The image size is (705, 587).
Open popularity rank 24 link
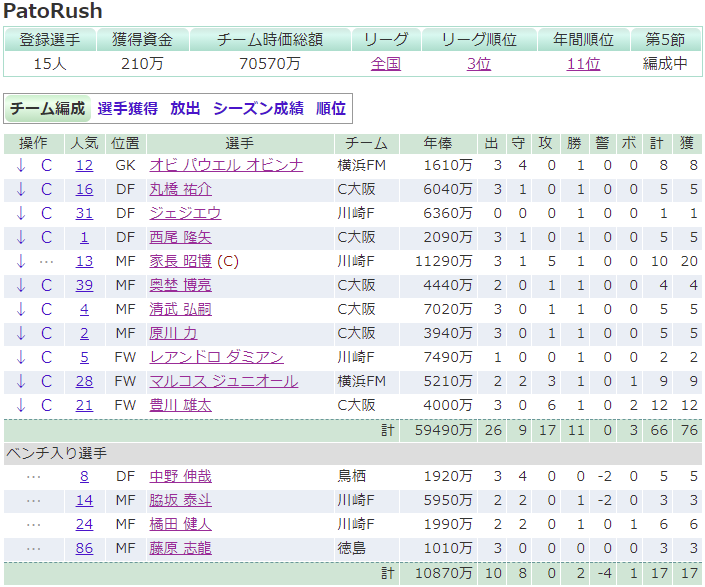(x=84, y=524)
